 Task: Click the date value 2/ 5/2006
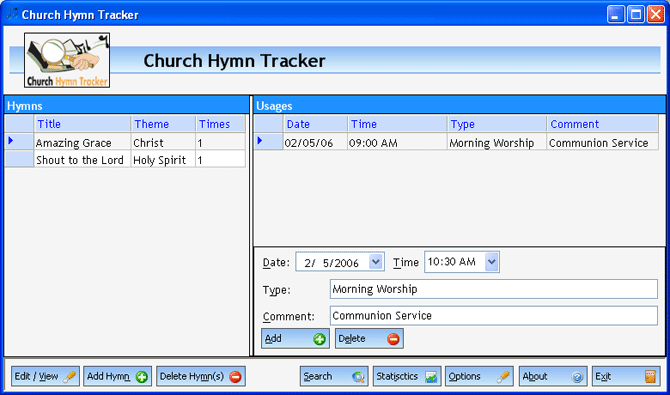pyautogui.click(x=331, y=262)
